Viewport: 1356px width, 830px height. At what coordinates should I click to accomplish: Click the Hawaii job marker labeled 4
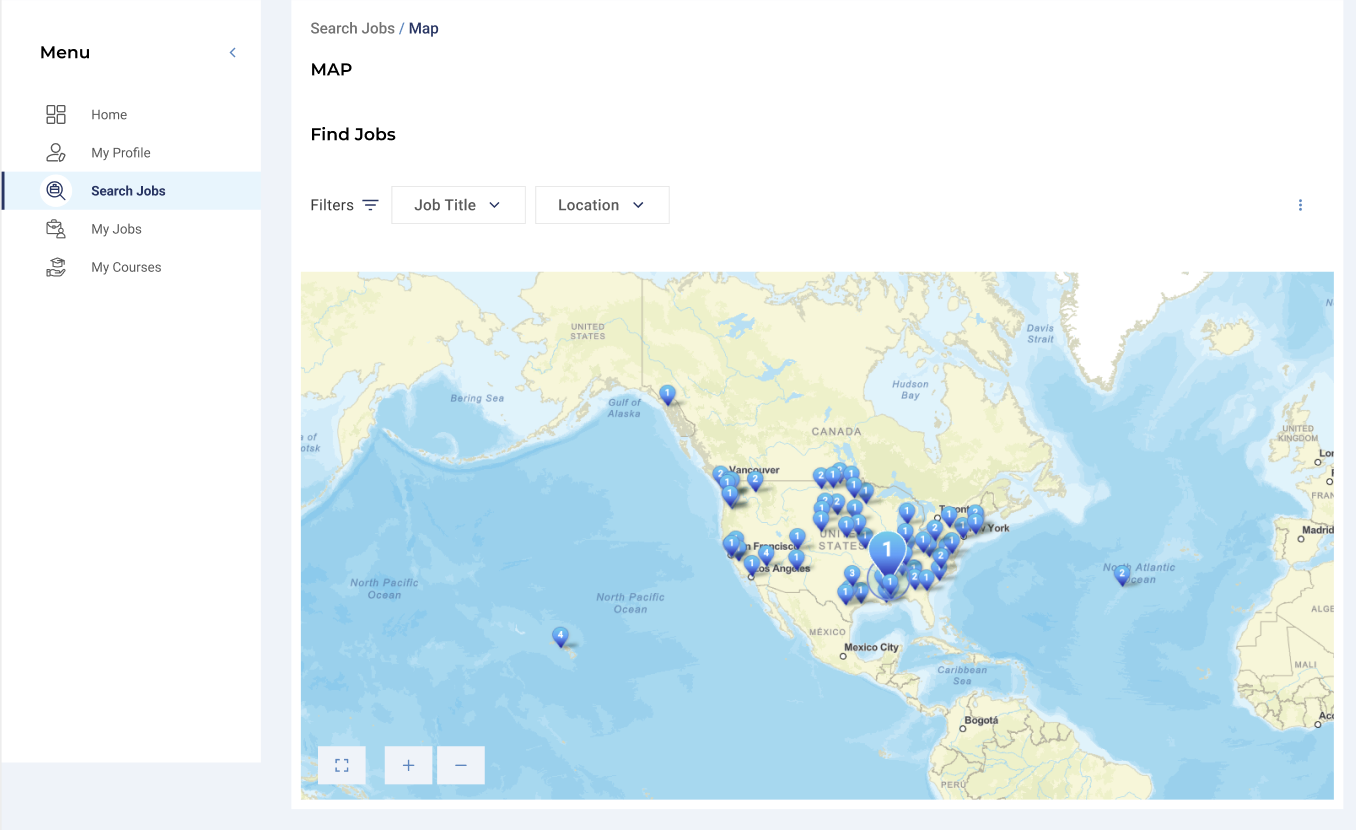pos(561,636)
